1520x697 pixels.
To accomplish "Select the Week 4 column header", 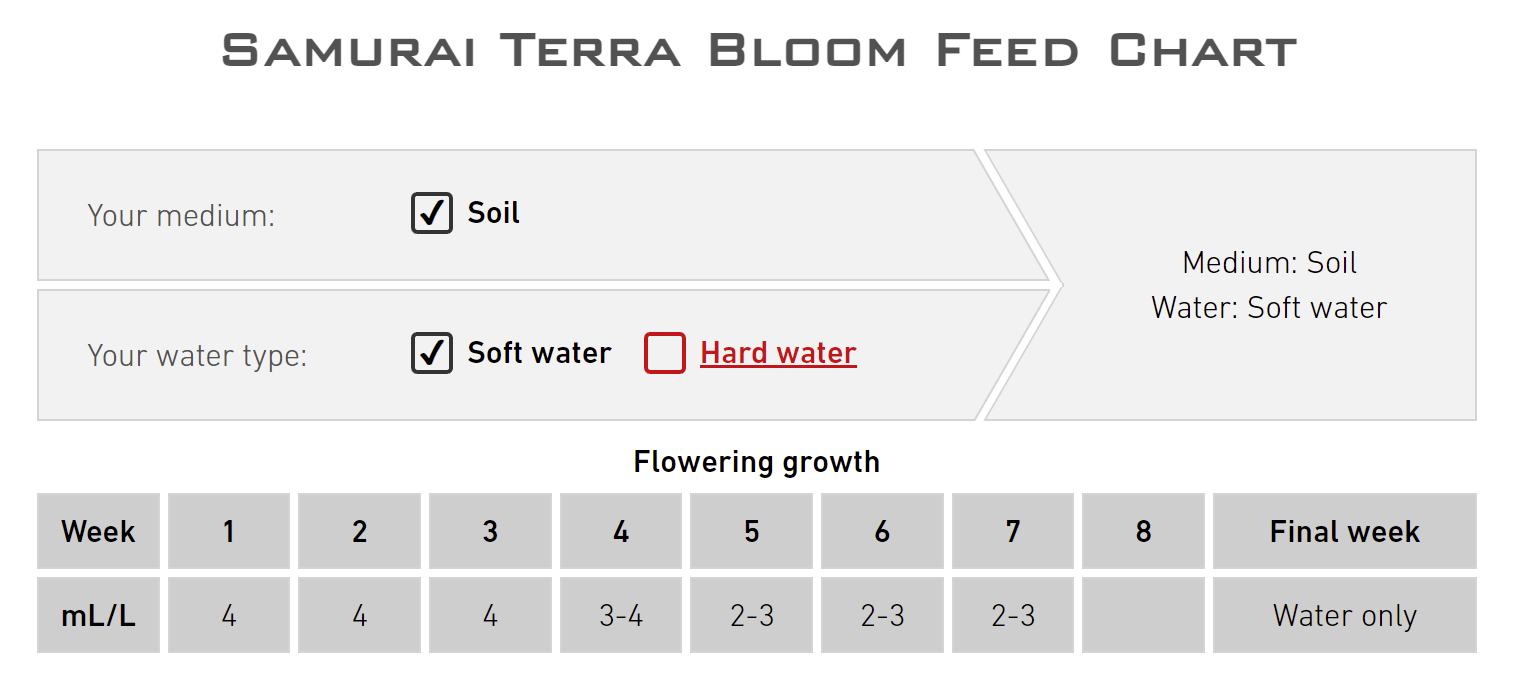I will [x=621, y=531].
